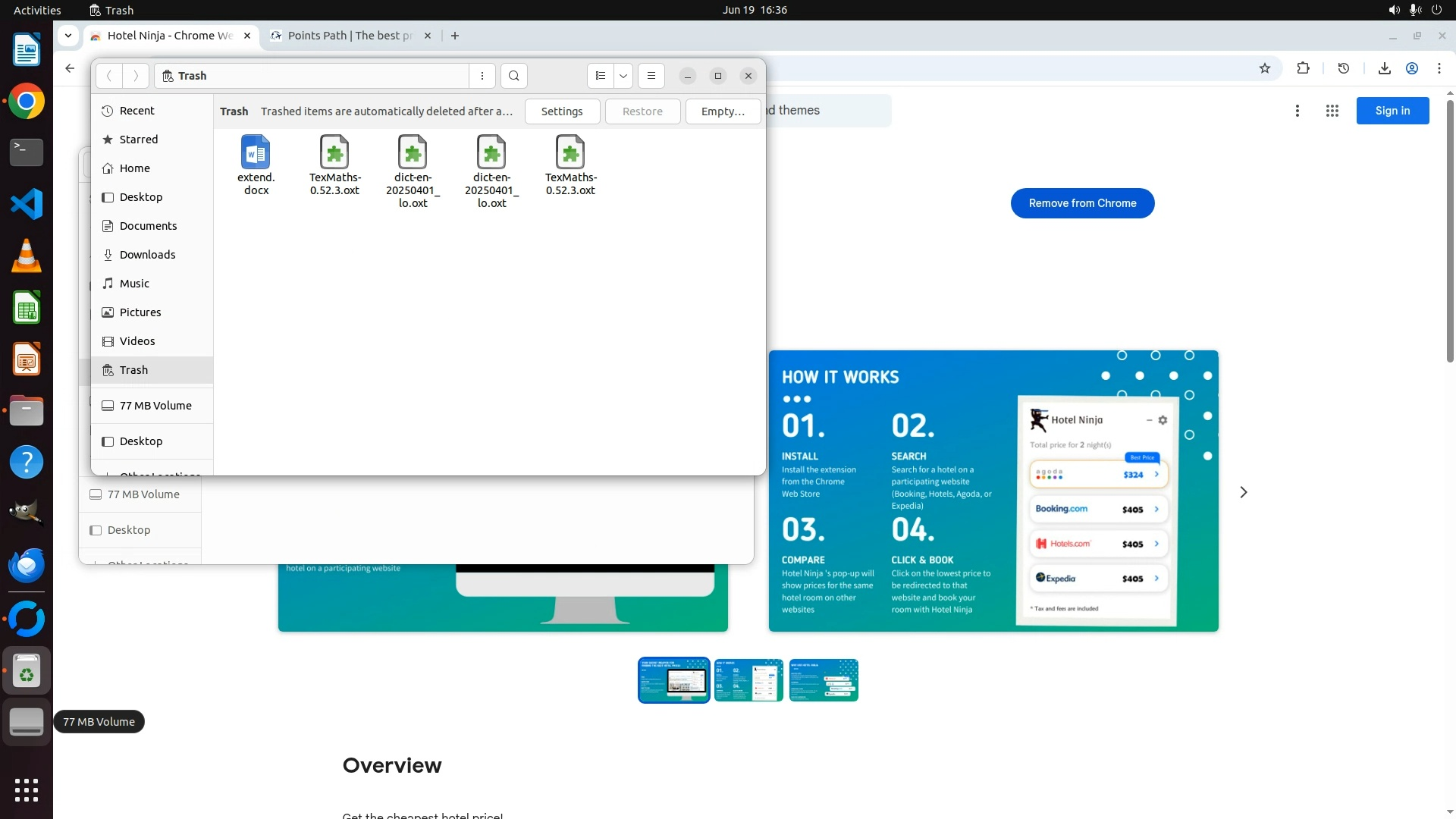Open Chrome extensions puzzle icon
The height and width of the screenshot is (819, 1456).
point(1303,68)
